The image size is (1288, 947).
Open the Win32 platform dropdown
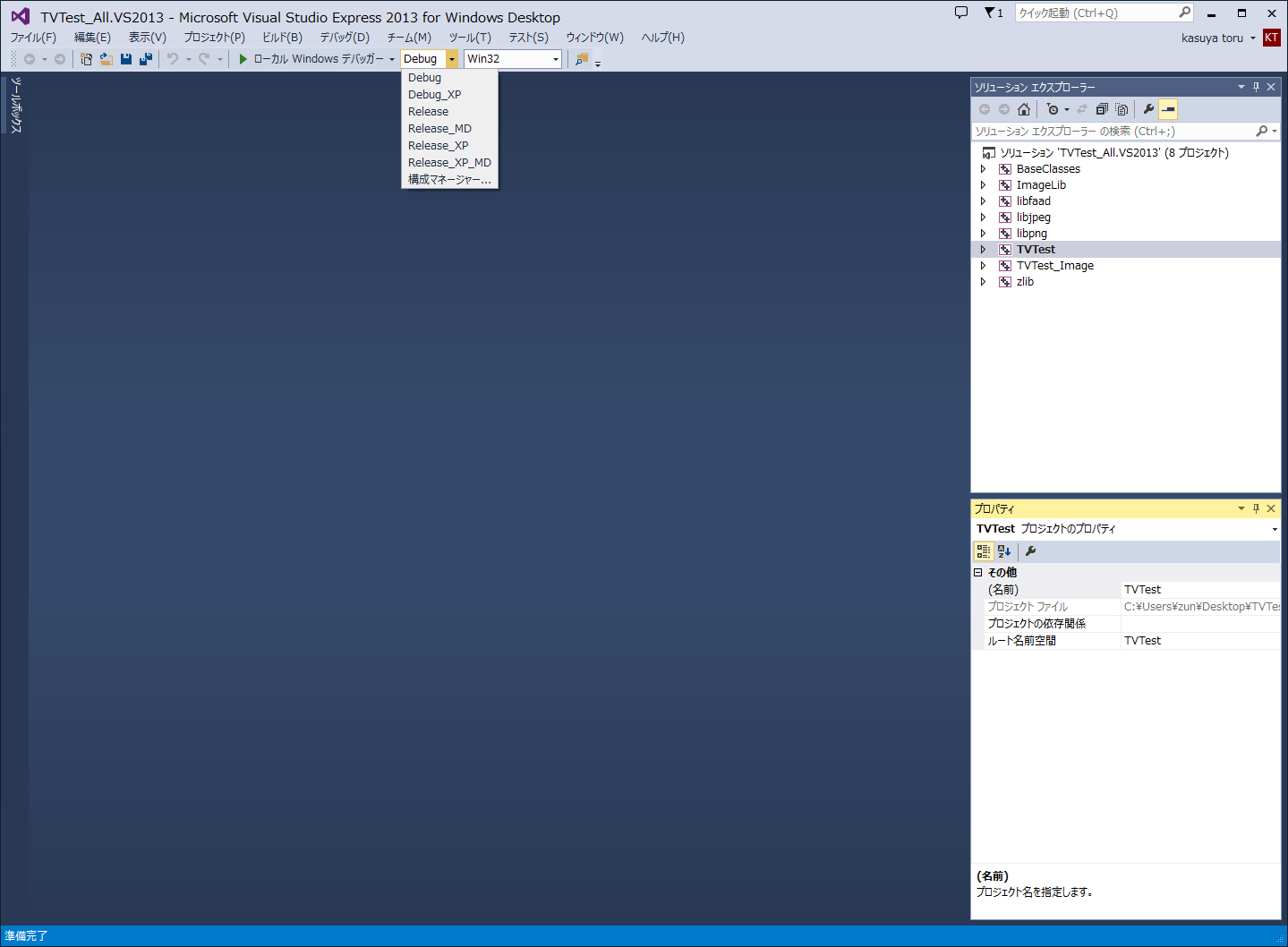click(555, 59)
